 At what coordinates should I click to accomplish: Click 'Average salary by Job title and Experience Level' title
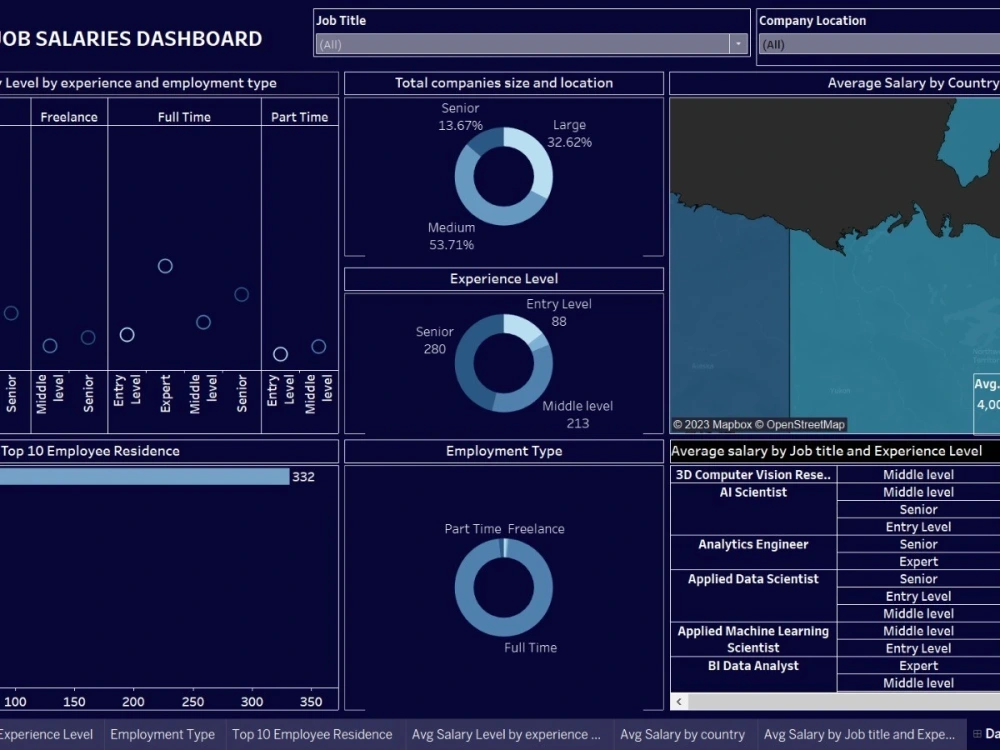point(827,451)
